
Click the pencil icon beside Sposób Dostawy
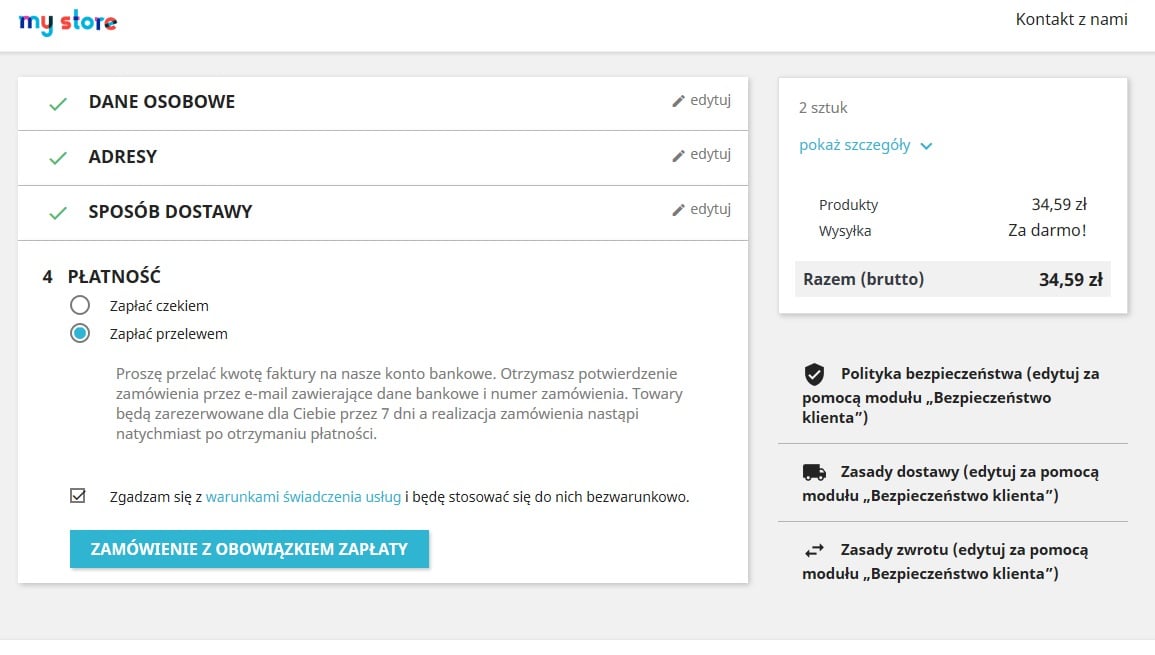[679, 211]
